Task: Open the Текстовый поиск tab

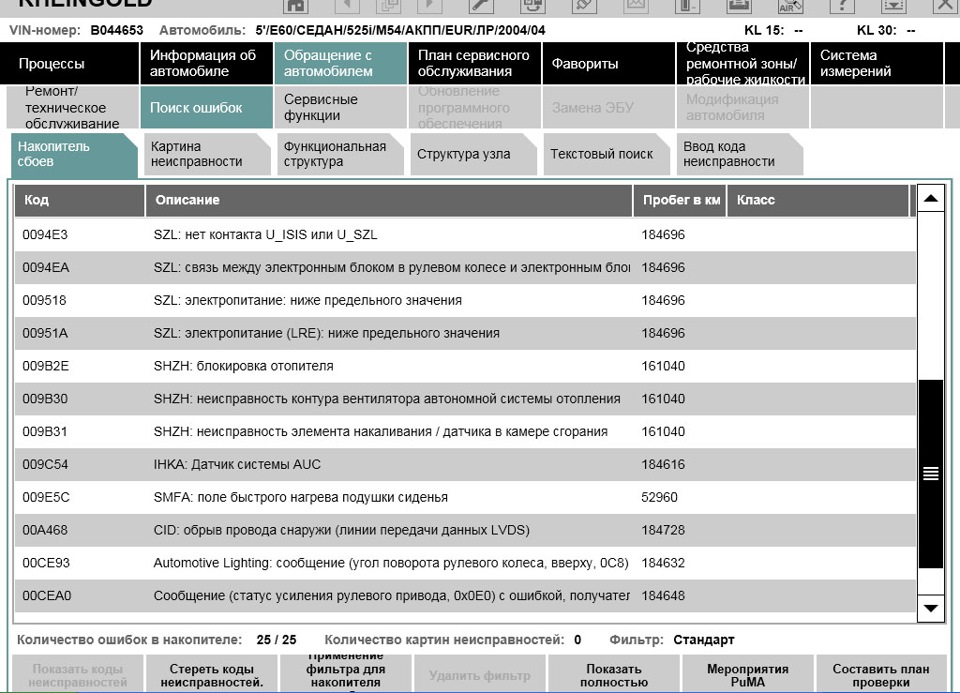Action: pos(607,154)
